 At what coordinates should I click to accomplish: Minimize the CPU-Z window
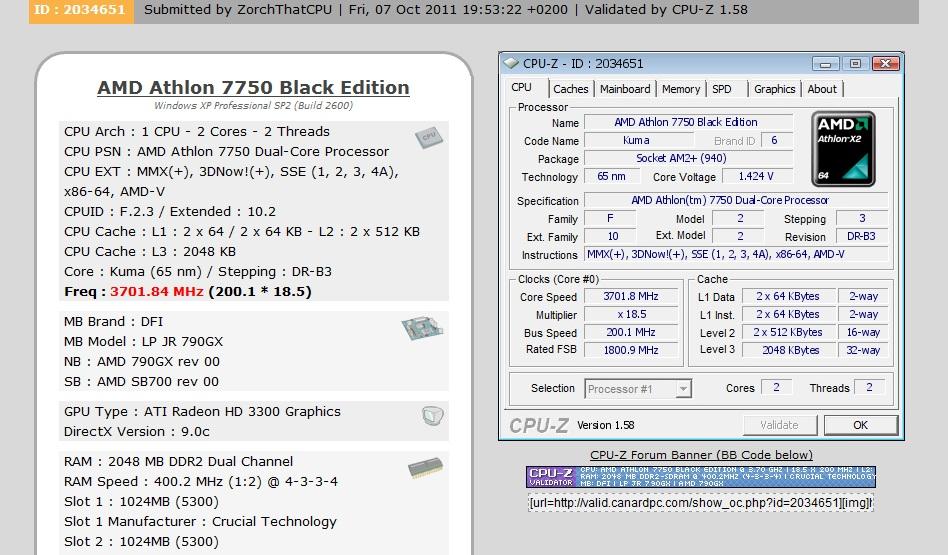pos(825,63)
